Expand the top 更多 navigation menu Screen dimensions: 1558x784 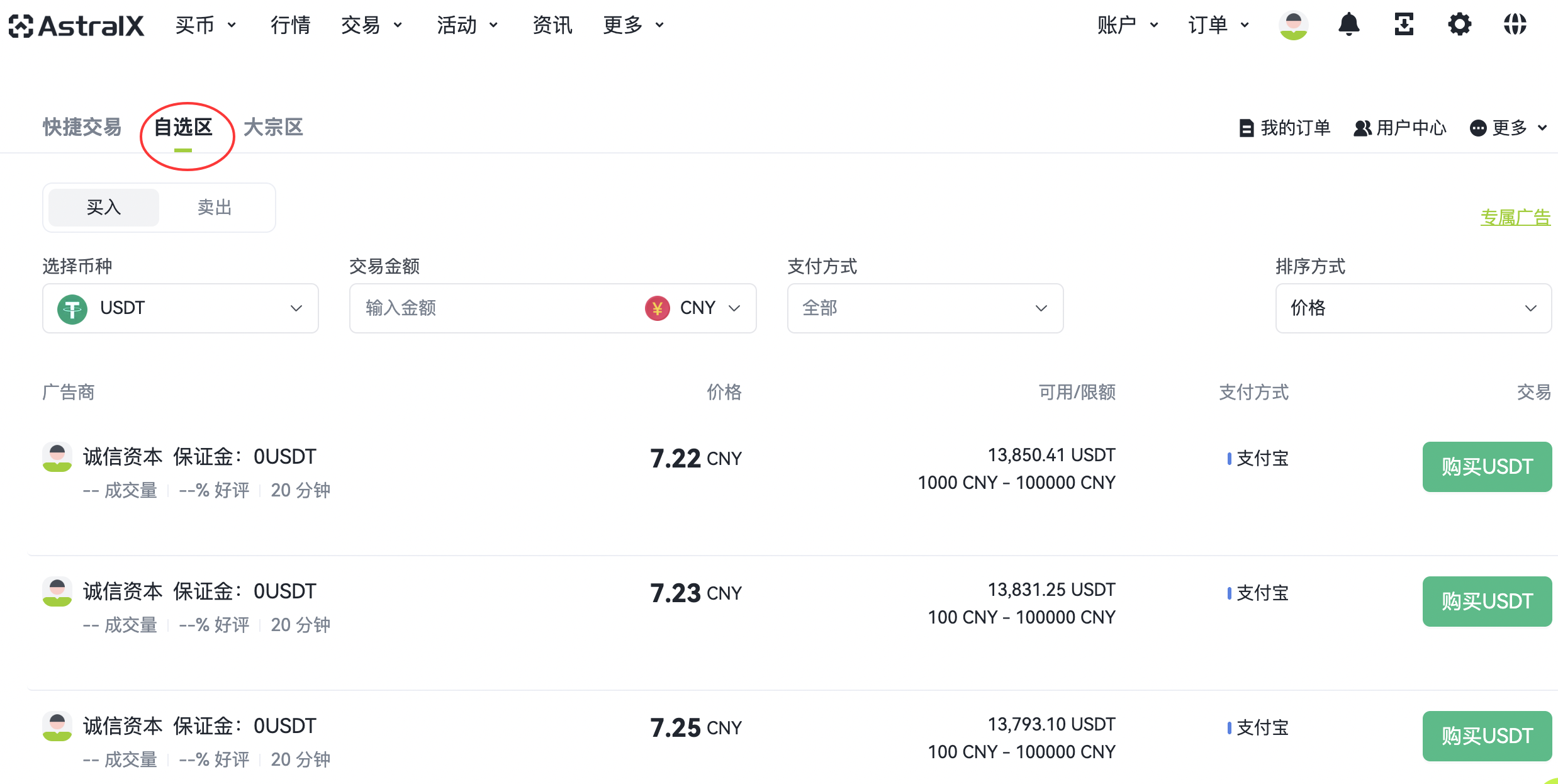tap(634, 25)
